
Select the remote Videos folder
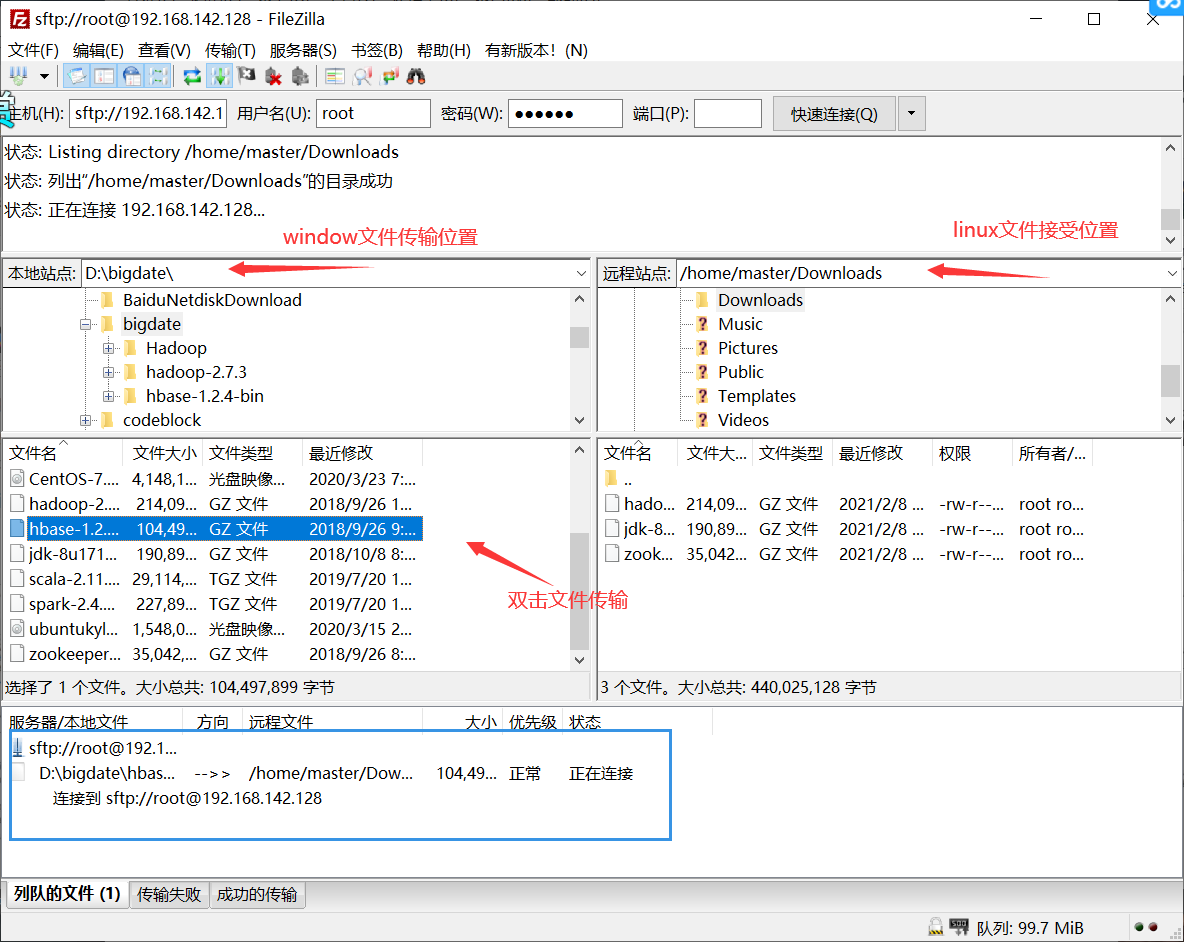(x=743, y=420)
